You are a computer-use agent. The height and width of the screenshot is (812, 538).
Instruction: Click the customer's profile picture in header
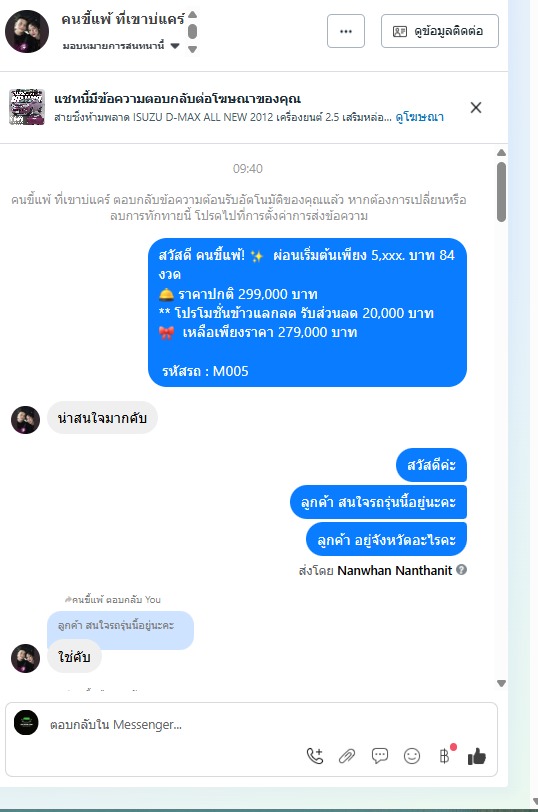(x=27, y=31)
